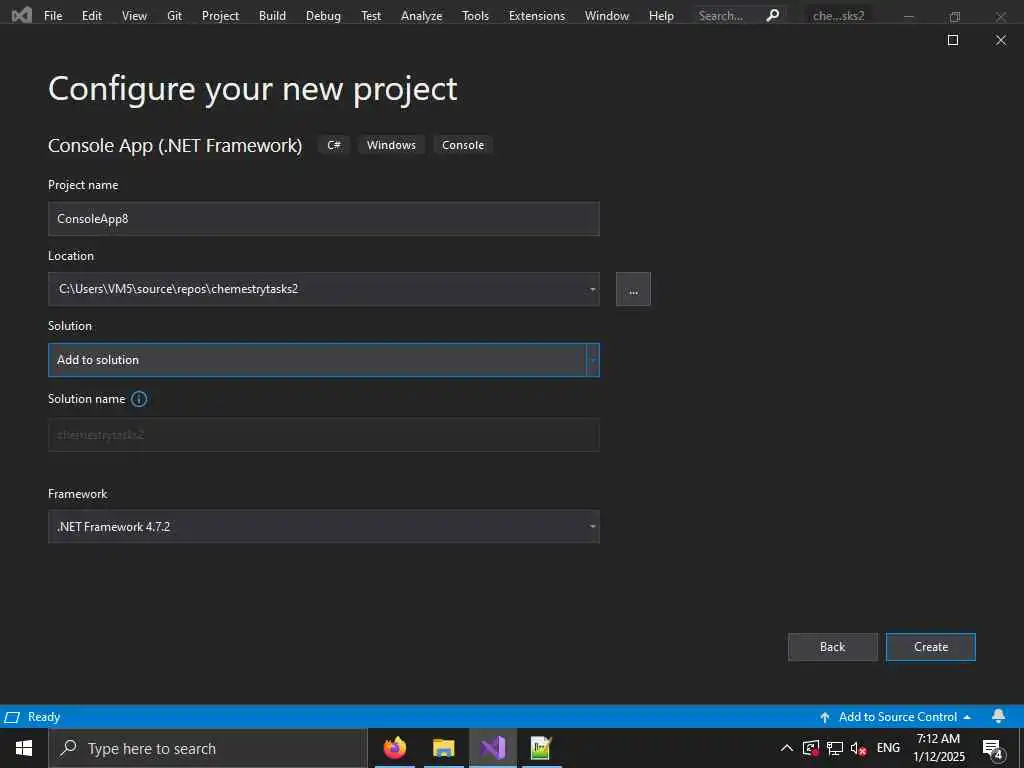
Task: Open the Edit menu
Action: (x=91, y=16)
